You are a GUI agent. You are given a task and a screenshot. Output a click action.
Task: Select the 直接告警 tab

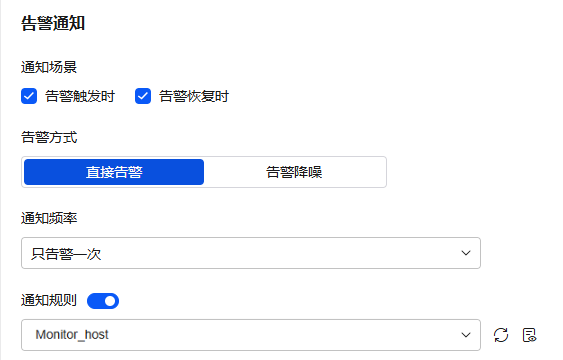pyautogui.click(x=114, y=172)
